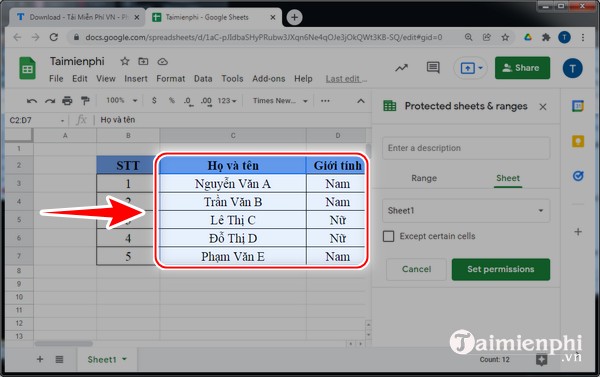The width and height of the screenshot is (600, 377).
Task: Decrease decimal places icon
Action: coord(188,101)
